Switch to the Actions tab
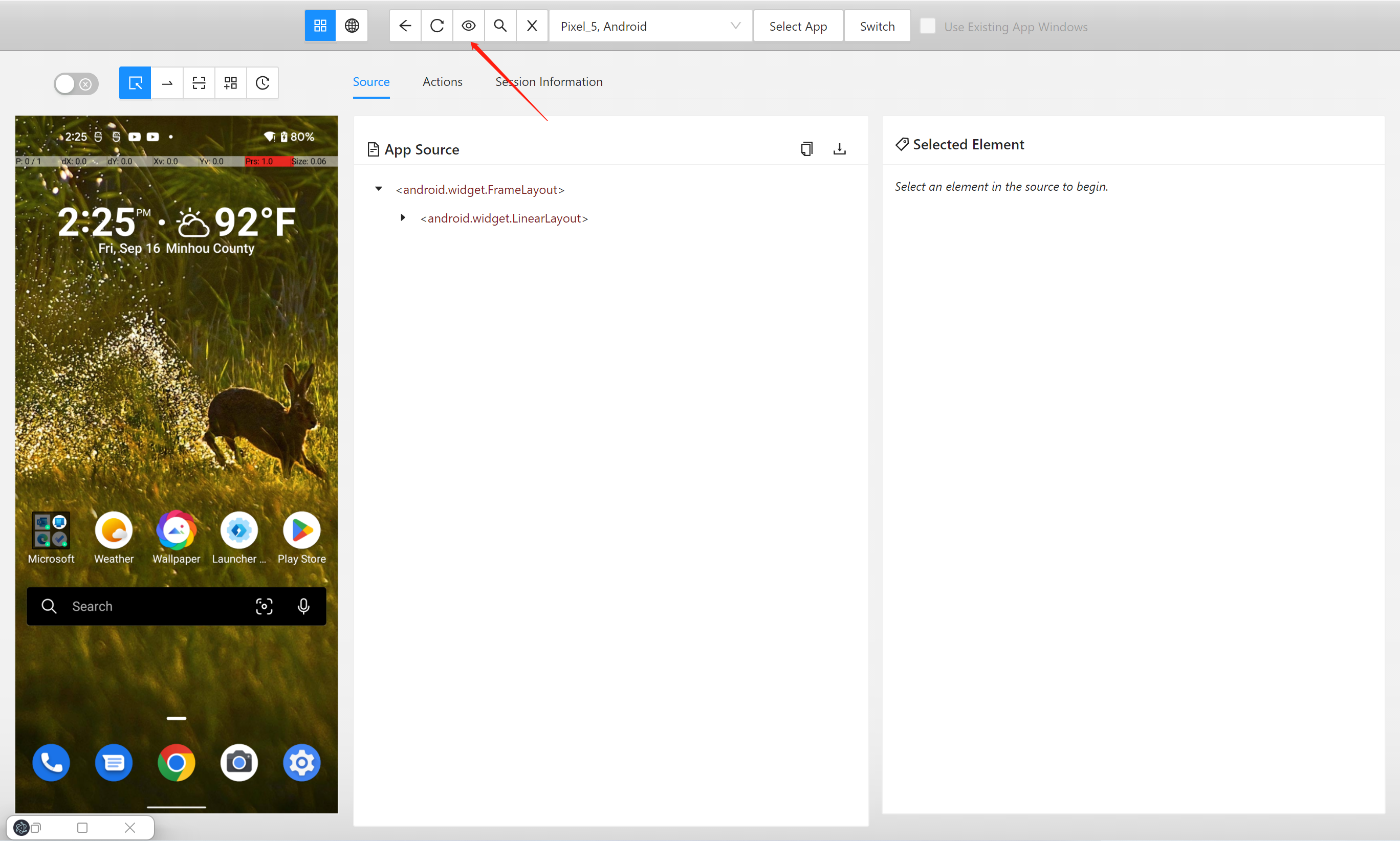 [x=442, y=82]
